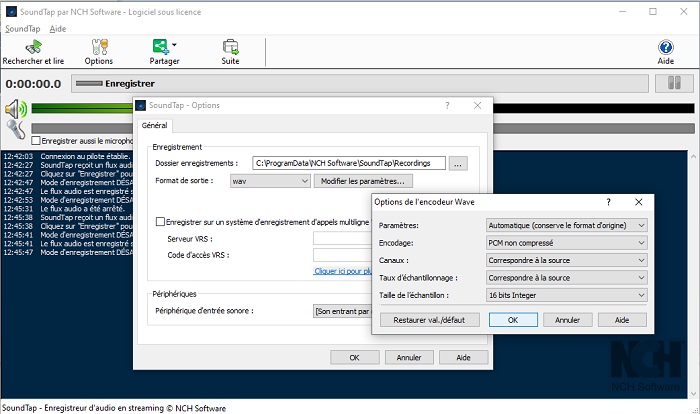Click status bar text 'Enregistreur d'audio en streaming'
700x414 pixels.
(104, 408)
